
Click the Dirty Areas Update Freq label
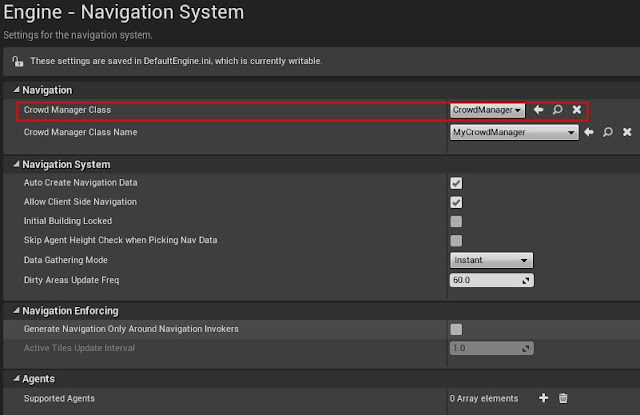71,280
